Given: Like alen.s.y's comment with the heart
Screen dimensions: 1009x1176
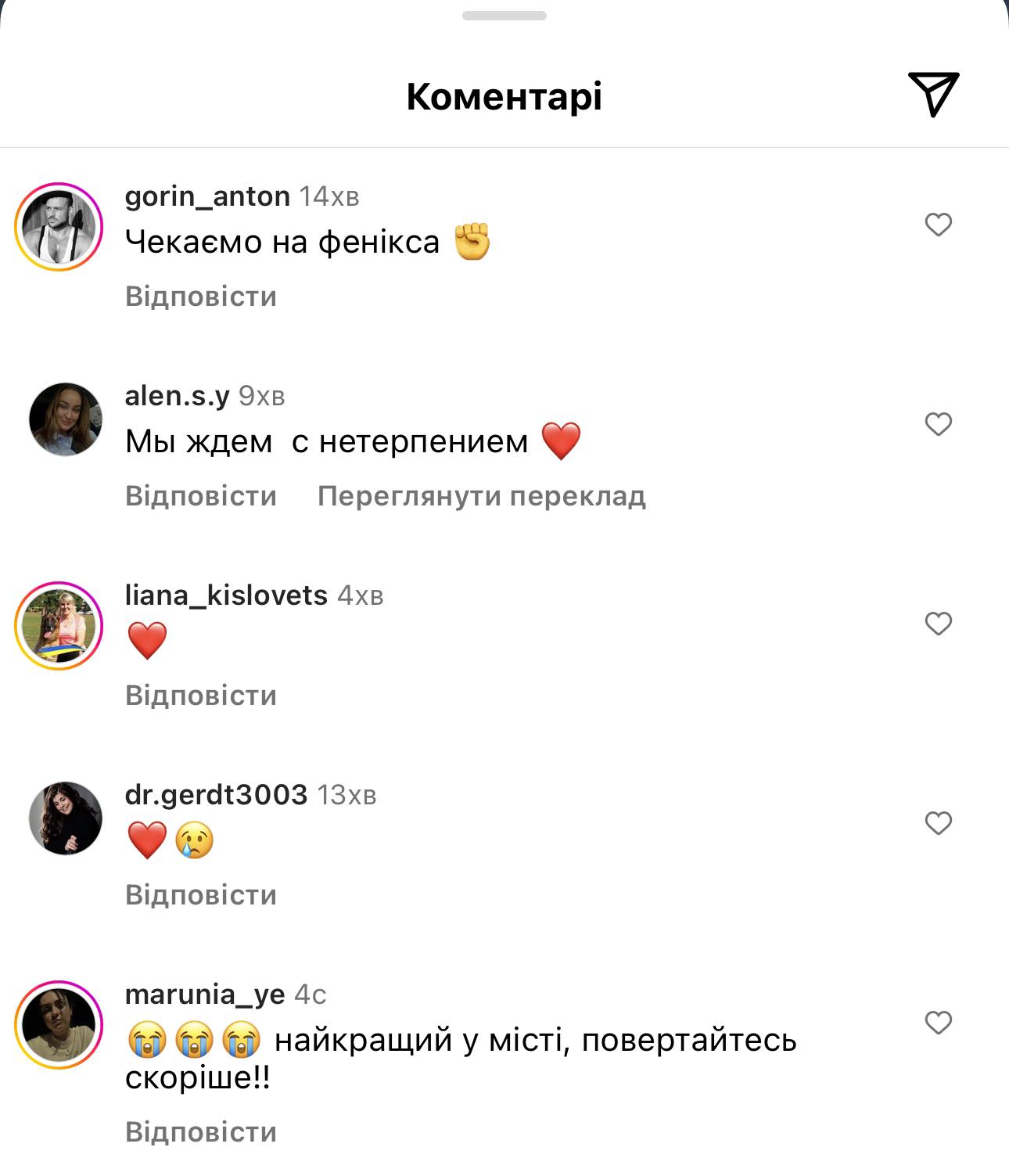Looking at the screenshot, I should (x=938, y=425).
